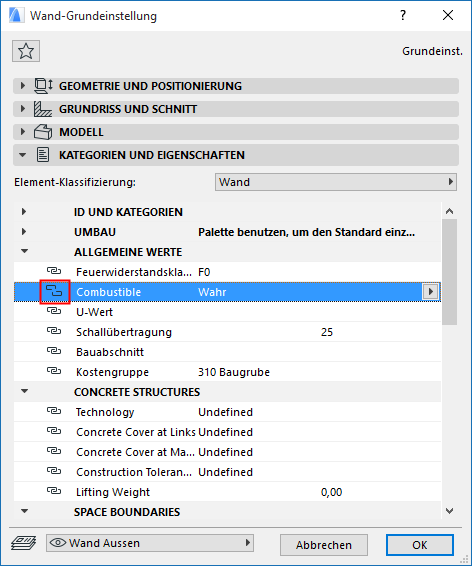Click the properties list scrollbar thumb
472x566 pixels.
coord(449,272)
